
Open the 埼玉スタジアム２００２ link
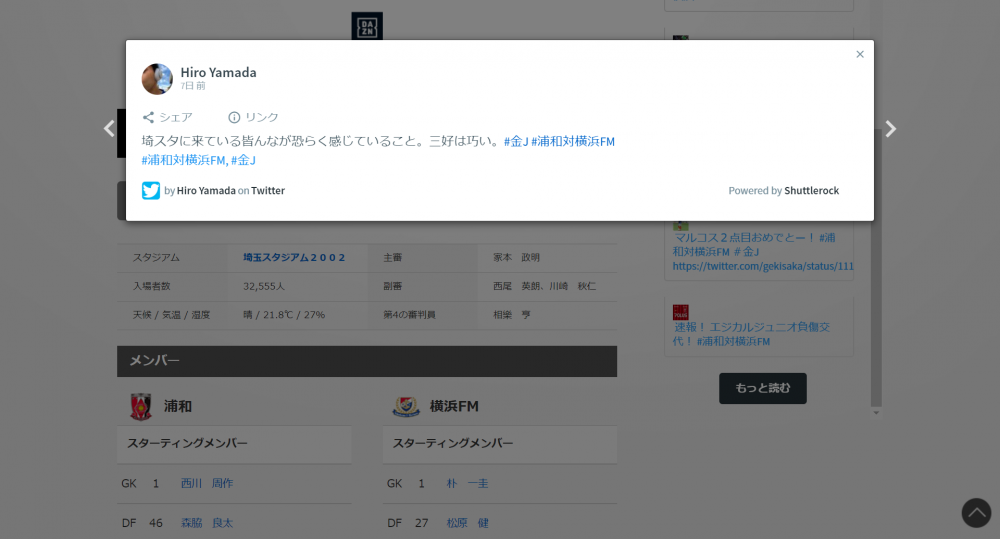[294, 258]
